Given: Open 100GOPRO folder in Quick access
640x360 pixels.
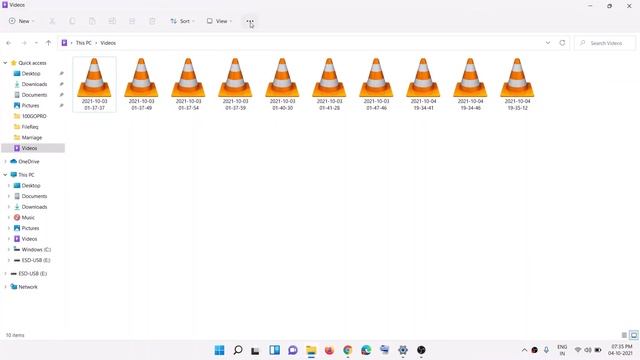Looking at the screenshot, I should (33, 116).
